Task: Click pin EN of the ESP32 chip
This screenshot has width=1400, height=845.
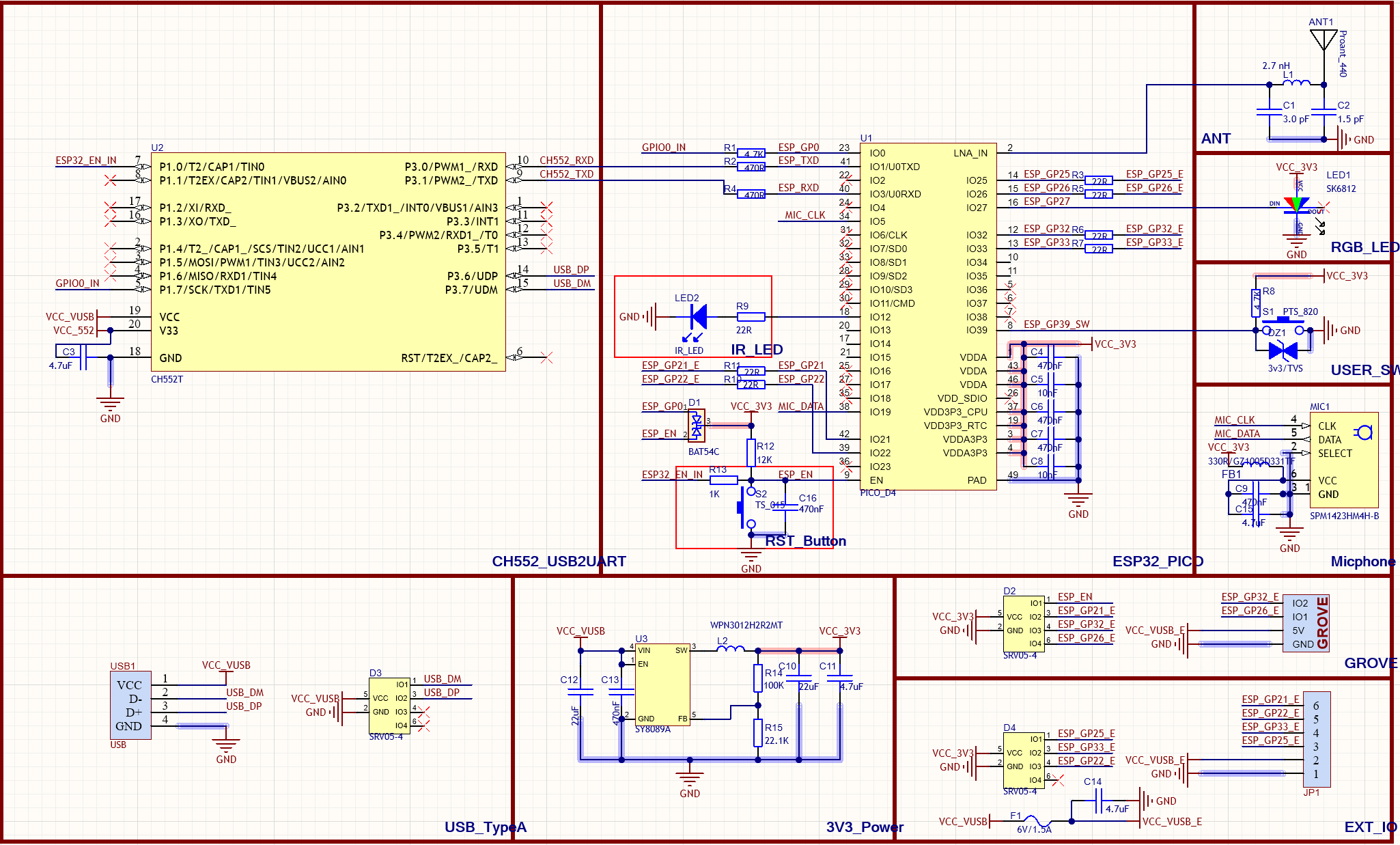Action: coord(878,480)
